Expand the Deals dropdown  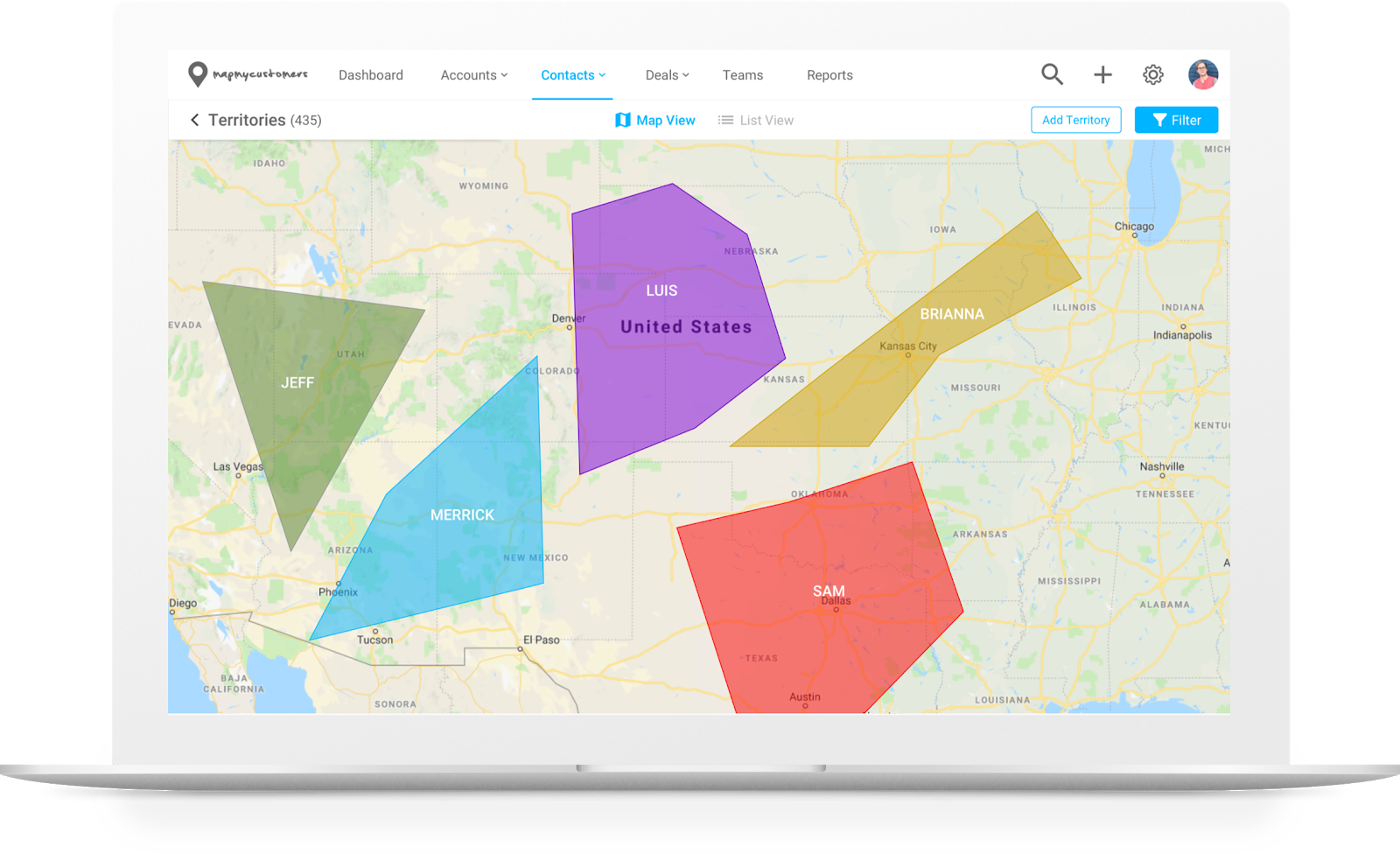tap(666, 74)
